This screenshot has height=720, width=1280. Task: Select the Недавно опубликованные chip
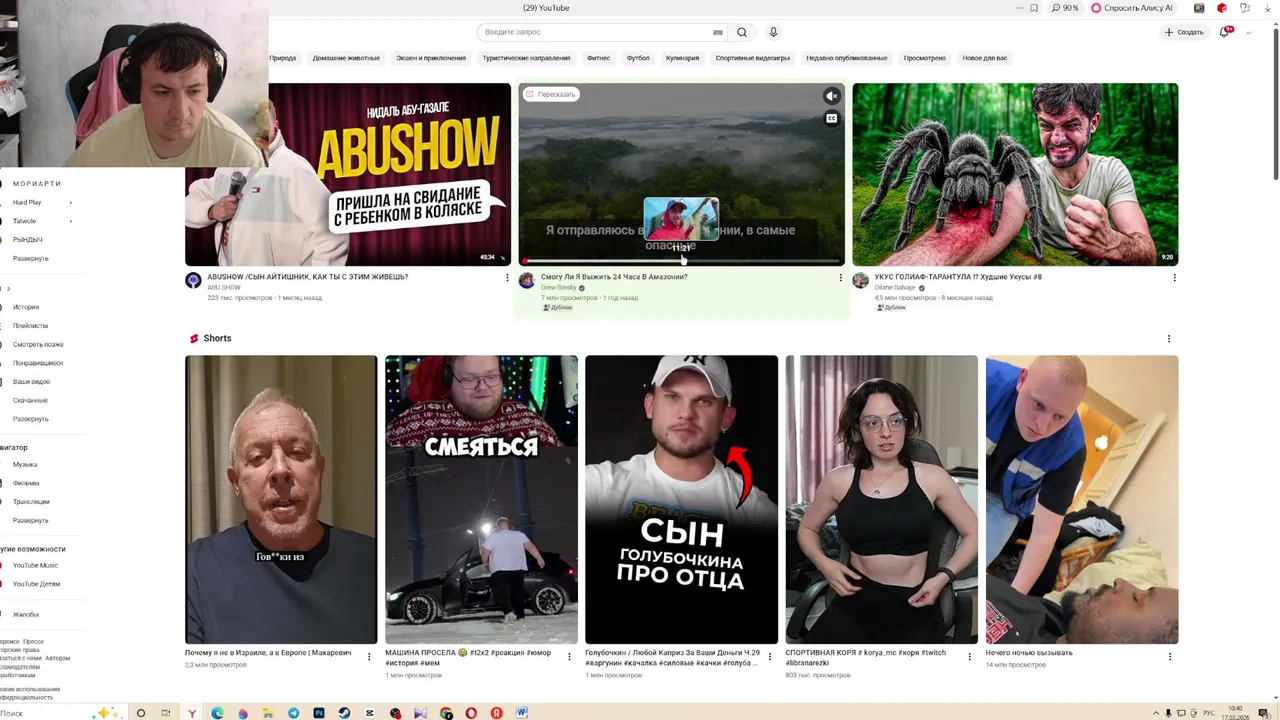click(x=847, y=58)
